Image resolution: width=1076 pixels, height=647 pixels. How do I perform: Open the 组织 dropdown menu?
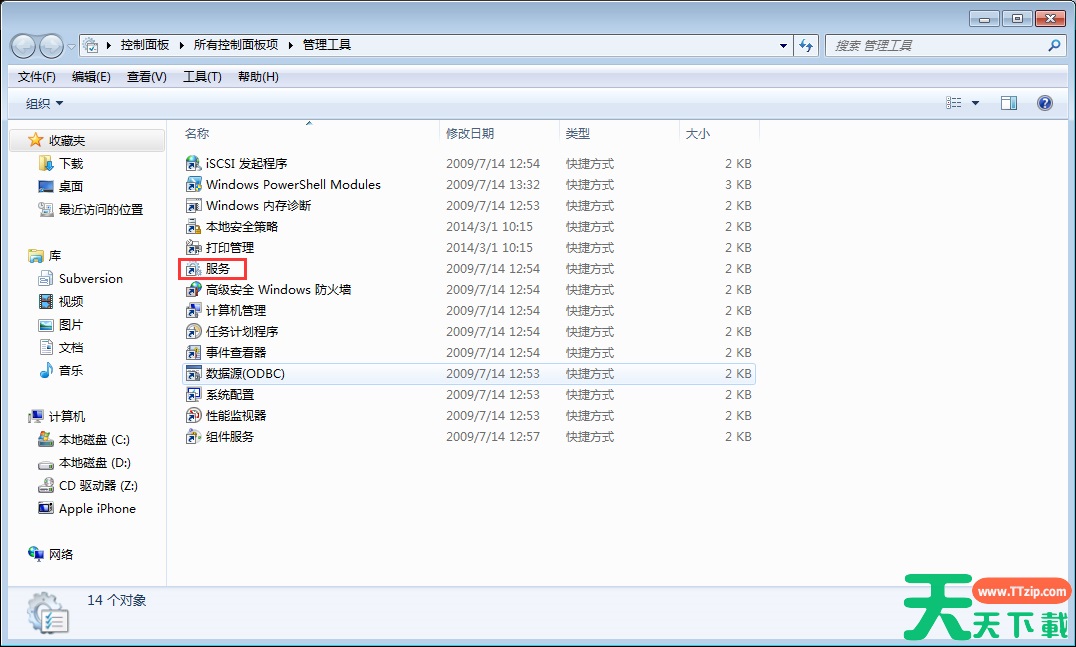[44, 104]
